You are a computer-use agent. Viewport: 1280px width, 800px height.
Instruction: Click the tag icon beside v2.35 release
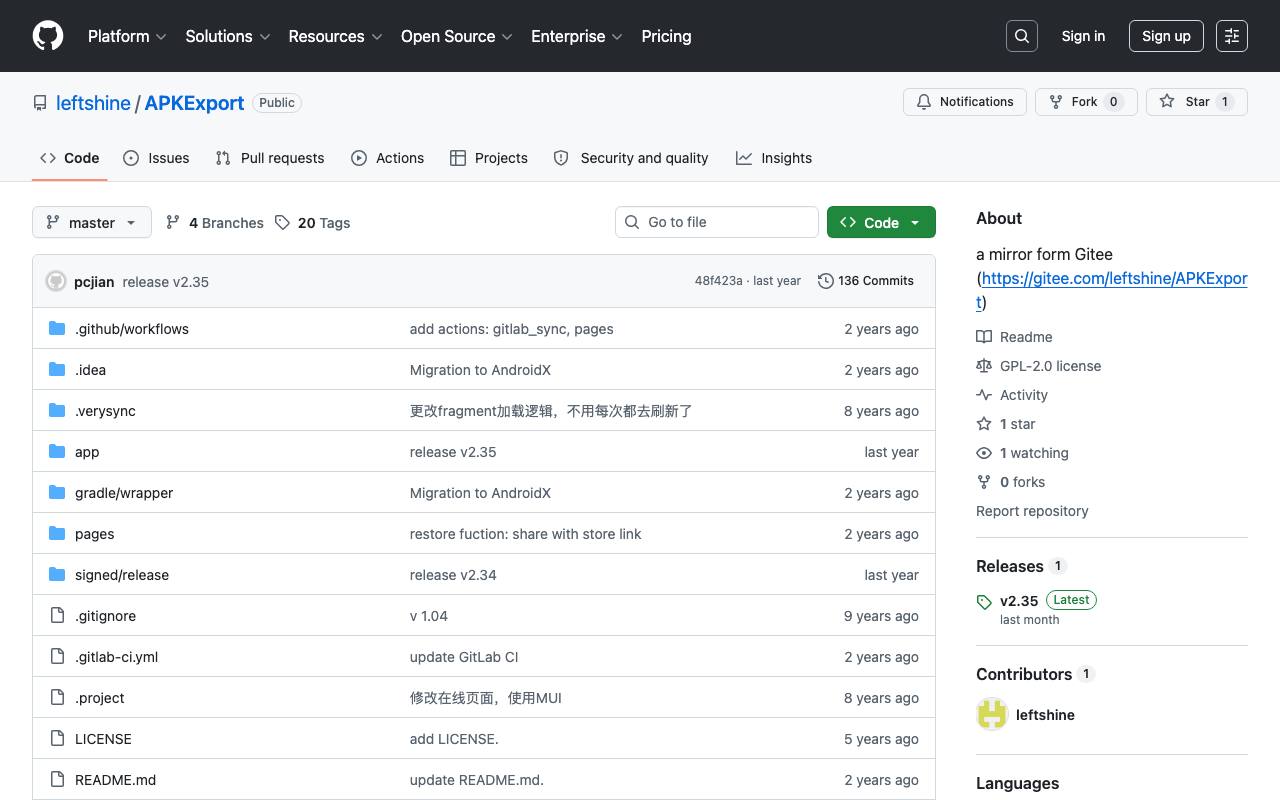point(984,602)
